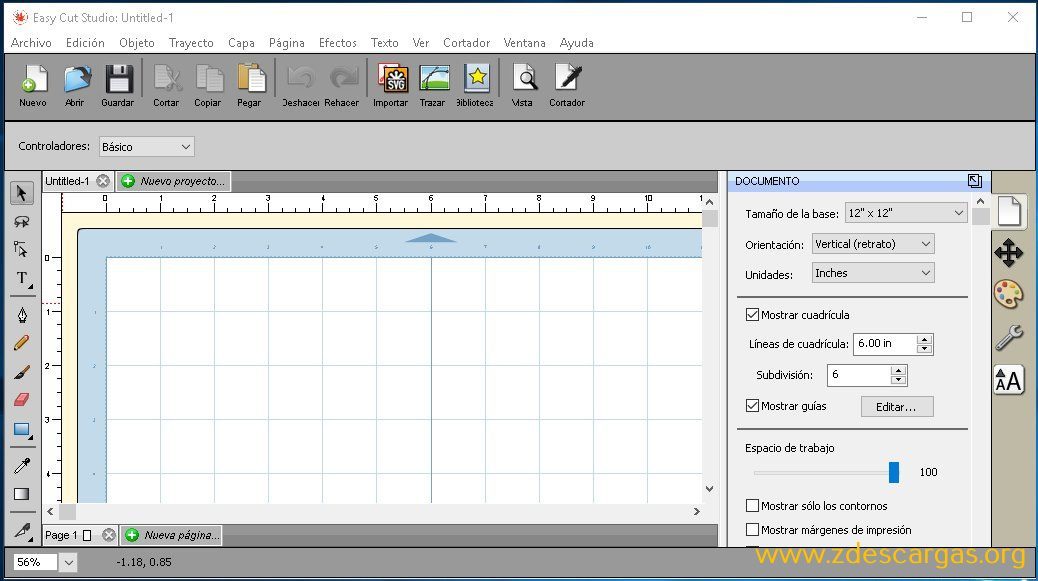
Task: Click canvas horizontal scrollbar right arrow
Action: click(696, 512)
